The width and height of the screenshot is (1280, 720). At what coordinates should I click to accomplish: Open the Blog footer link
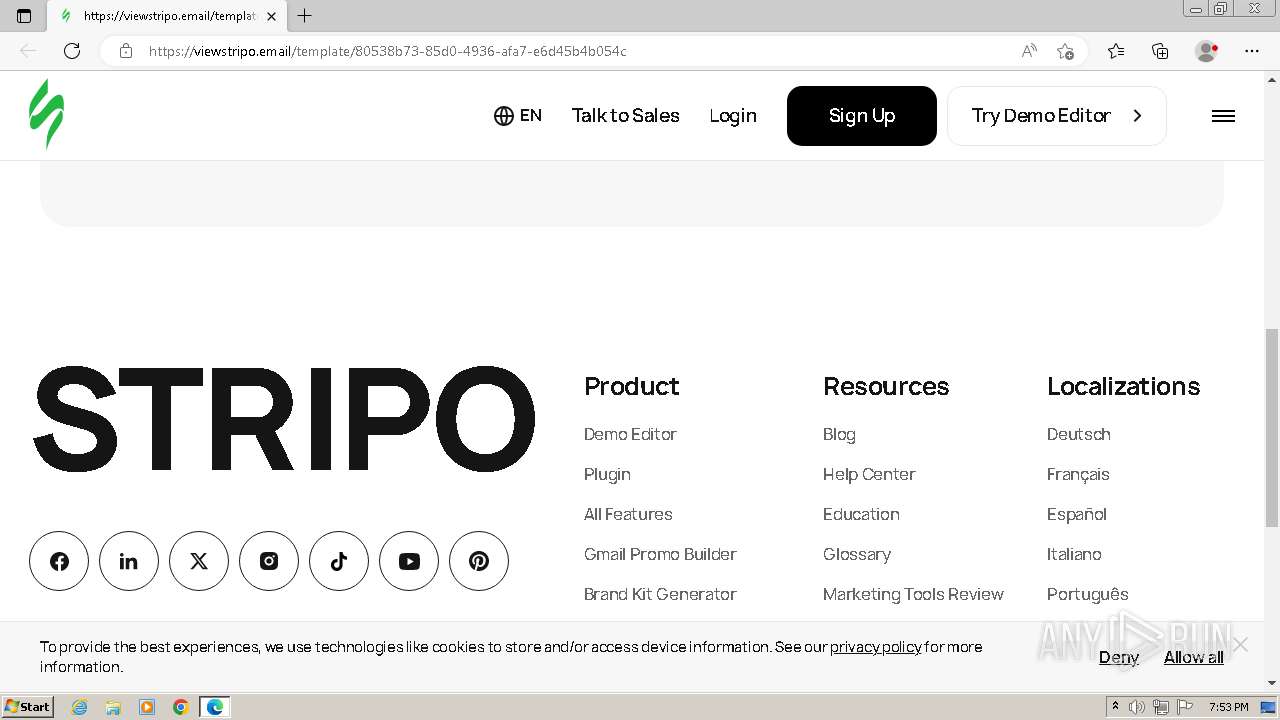click(839, 434)
